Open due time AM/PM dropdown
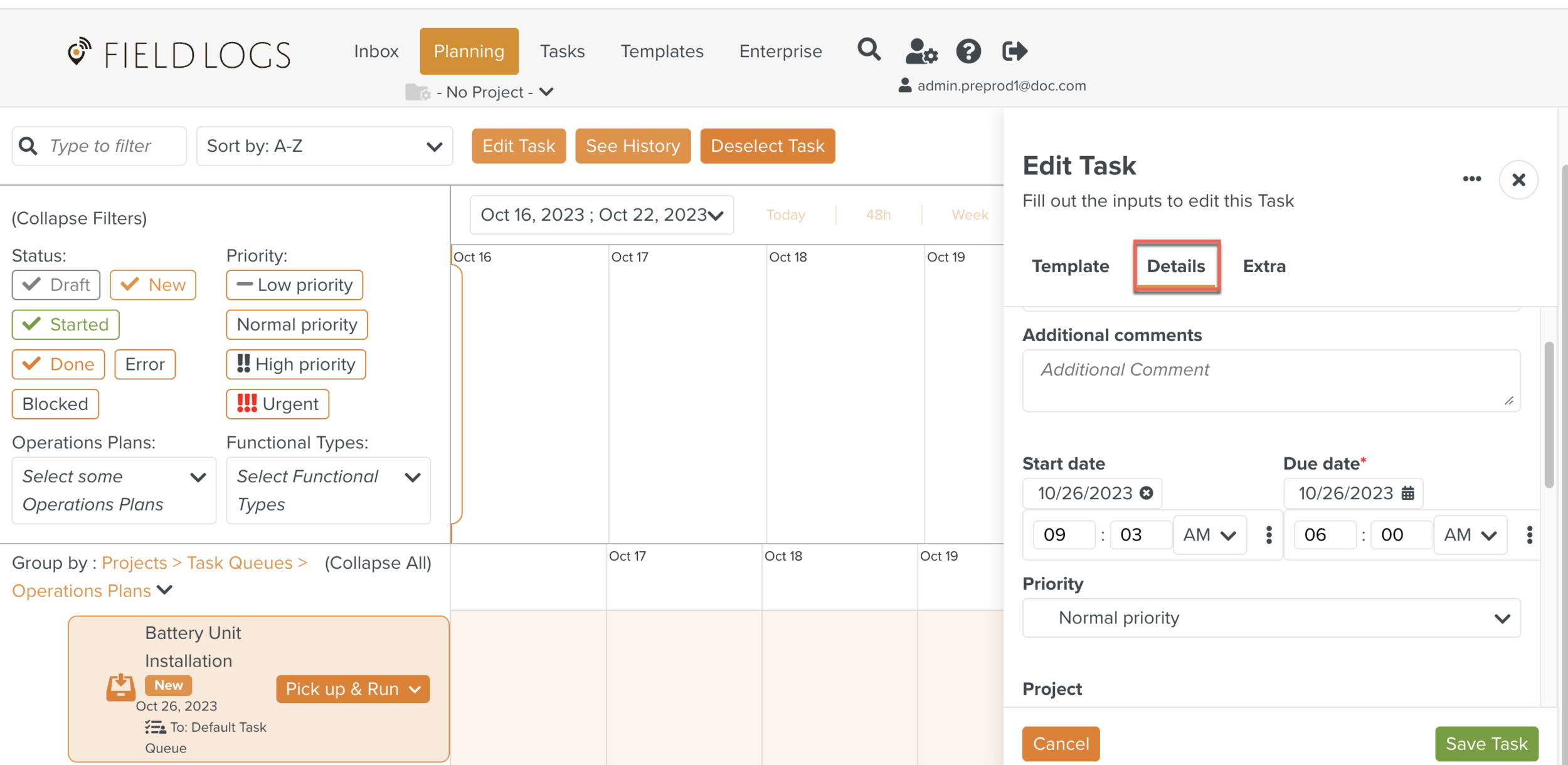Screen dimensions: 1568x765 tap(1470, 535)
